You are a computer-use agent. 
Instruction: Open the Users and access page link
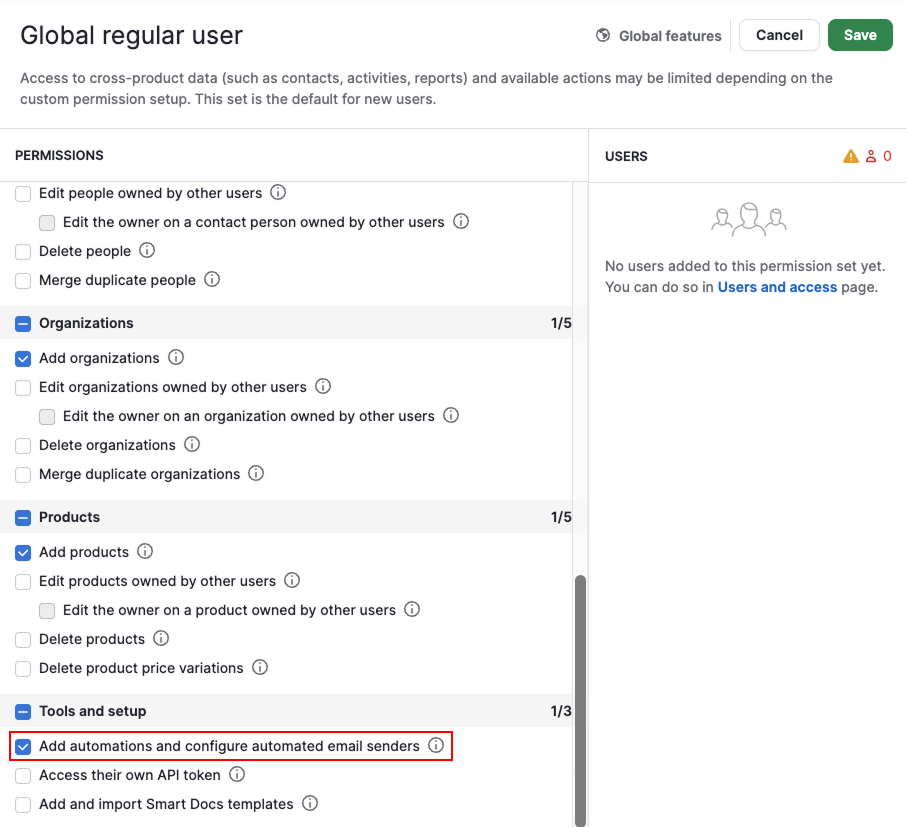pos(777,287)
